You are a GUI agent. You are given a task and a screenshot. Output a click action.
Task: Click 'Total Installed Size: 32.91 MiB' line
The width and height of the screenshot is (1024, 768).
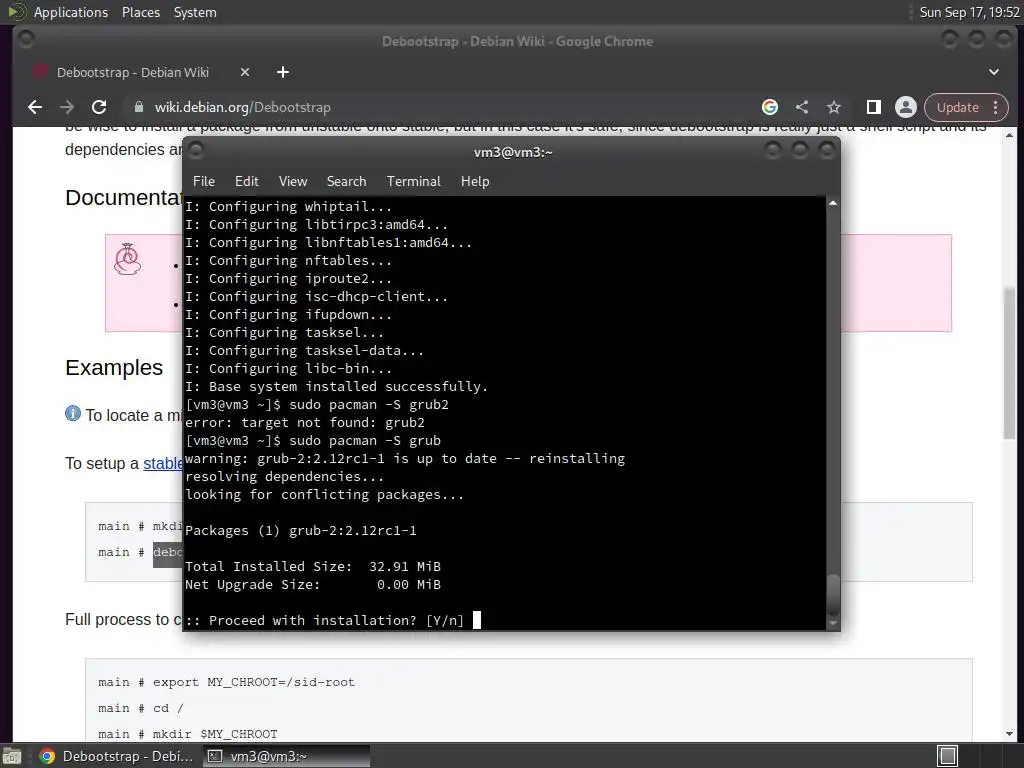[313, 567]
